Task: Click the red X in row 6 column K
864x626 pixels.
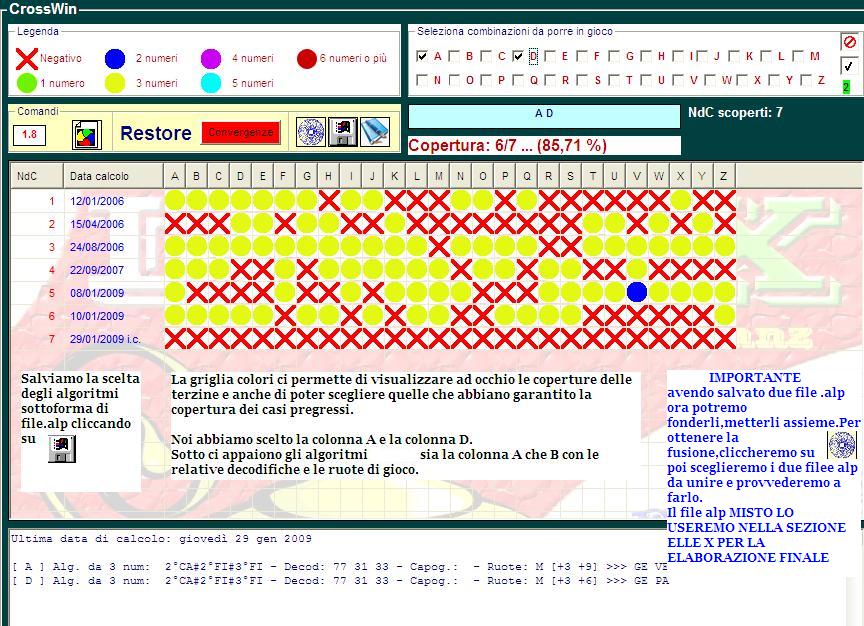Action: click(395, 315)
